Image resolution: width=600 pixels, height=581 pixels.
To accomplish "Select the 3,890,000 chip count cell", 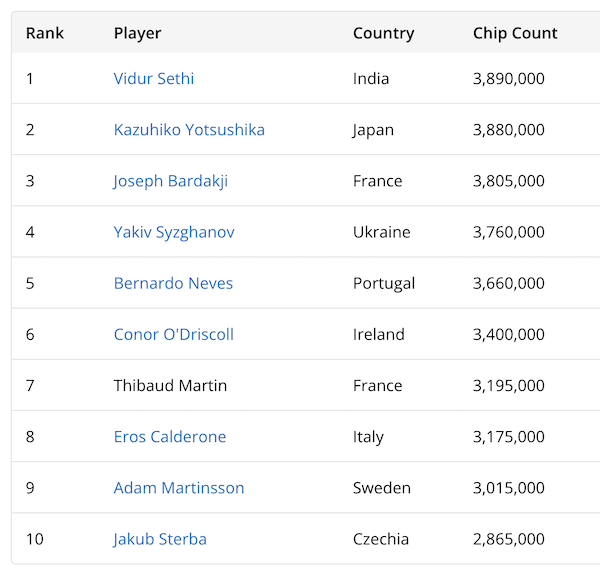I will pos(509,79).
